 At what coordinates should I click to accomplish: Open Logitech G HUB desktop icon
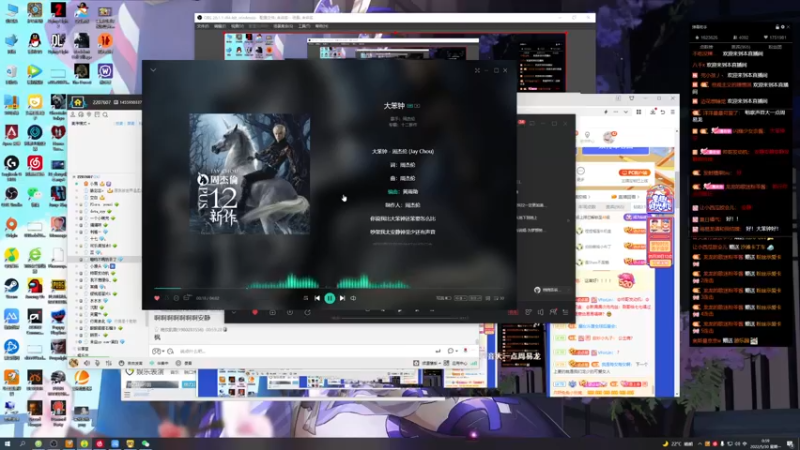(11, 166)
